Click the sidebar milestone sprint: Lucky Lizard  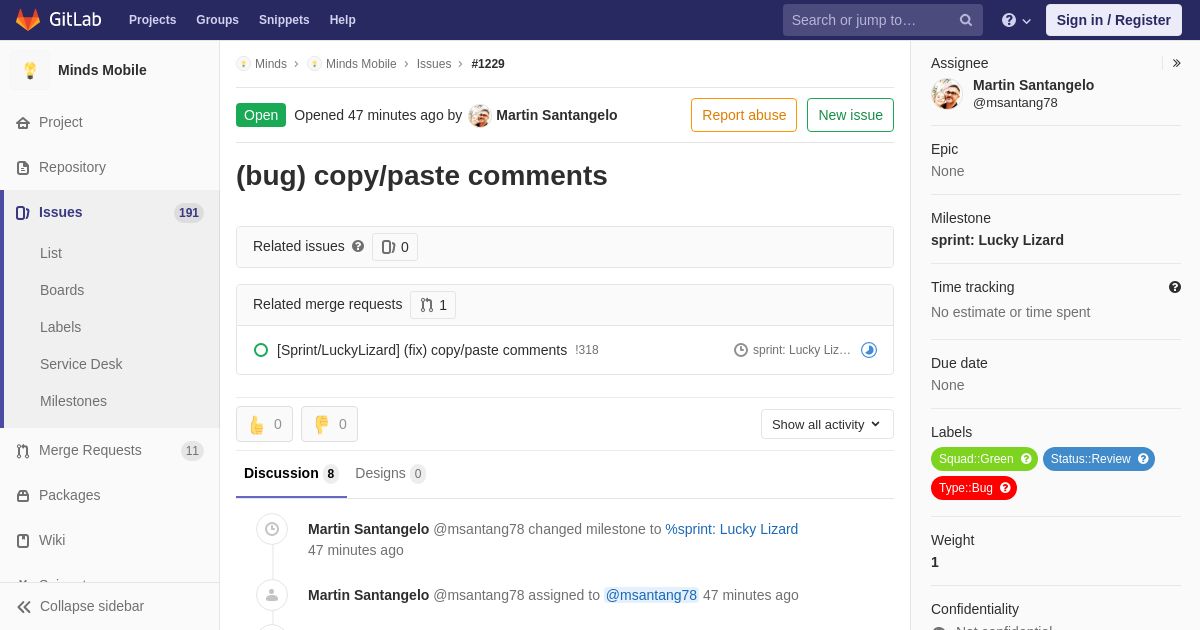click(997, 240)
